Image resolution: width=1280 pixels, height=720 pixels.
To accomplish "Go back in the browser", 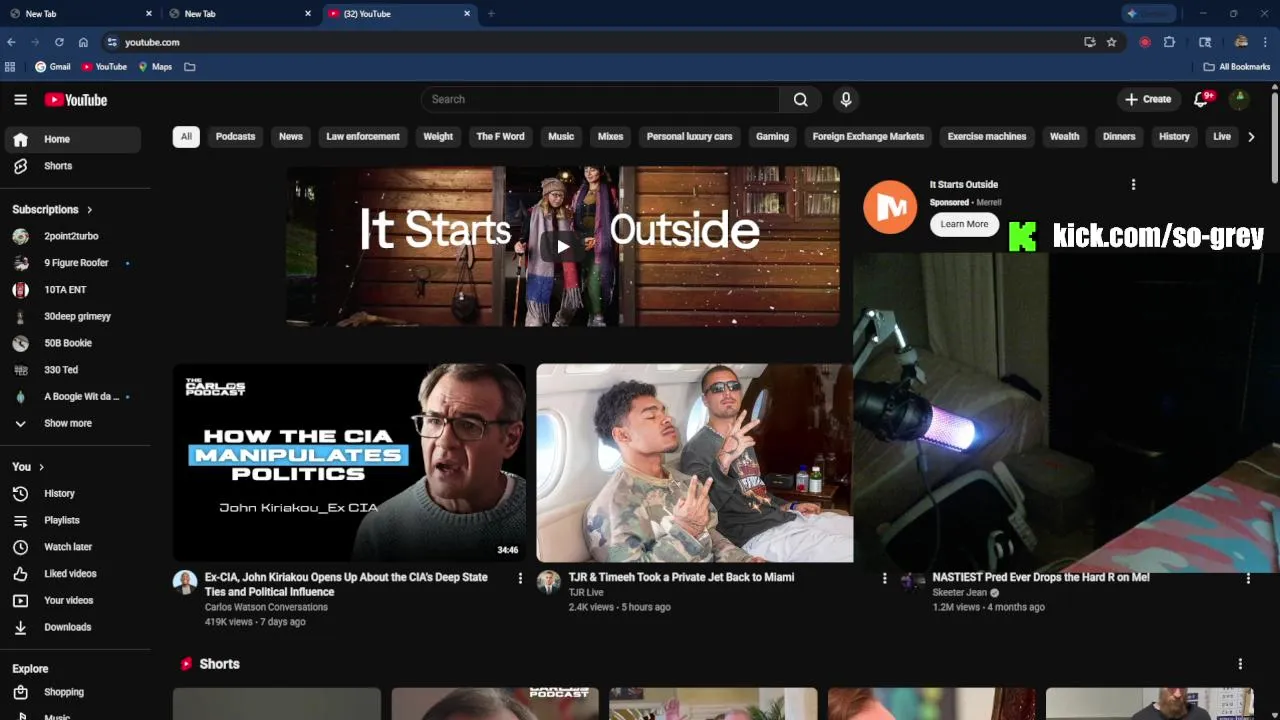I will tap(11, 42).
